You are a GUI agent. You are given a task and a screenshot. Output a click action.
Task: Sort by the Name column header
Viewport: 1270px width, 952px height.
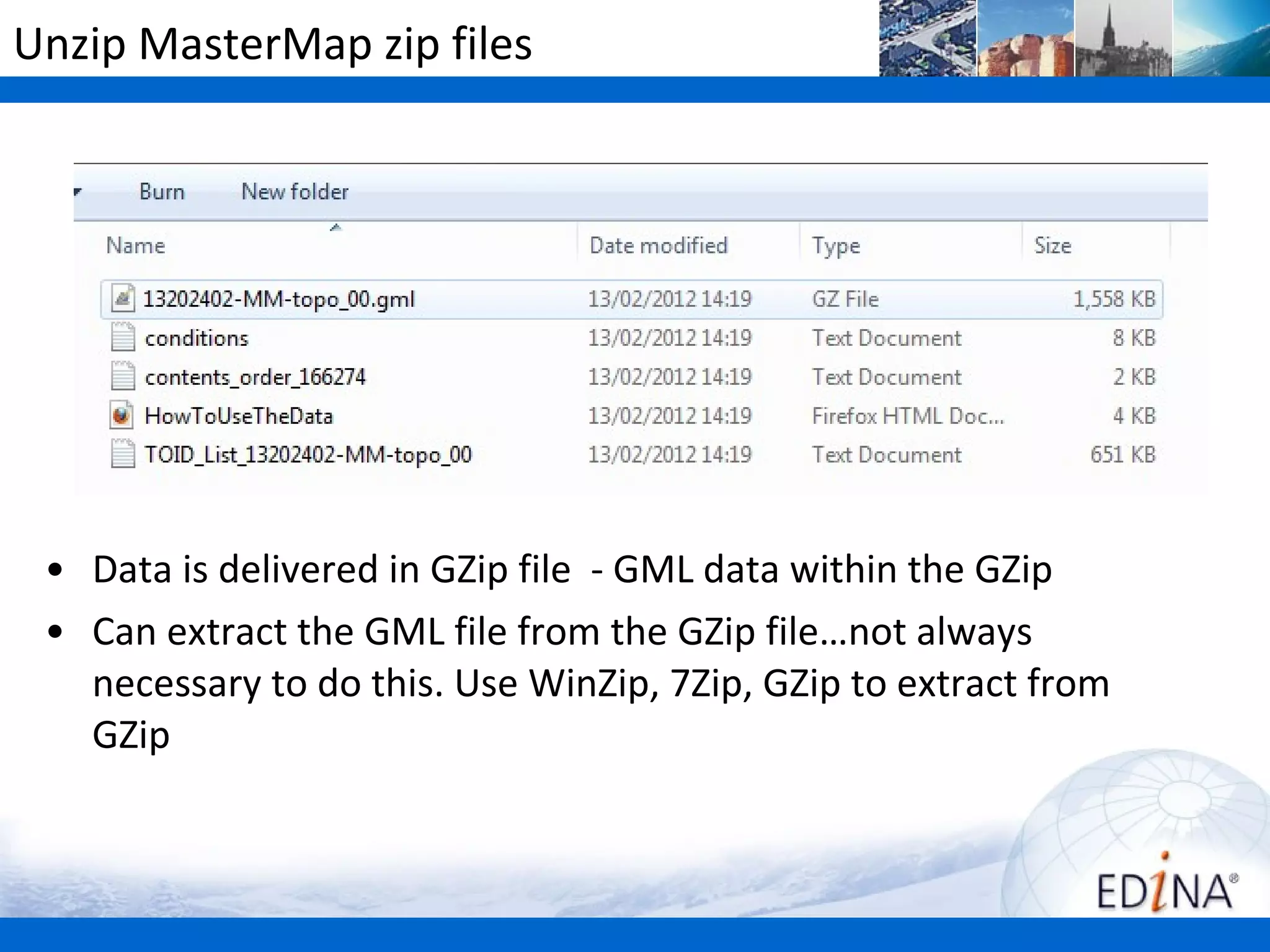pyautogui.click(x=136, y=245)
